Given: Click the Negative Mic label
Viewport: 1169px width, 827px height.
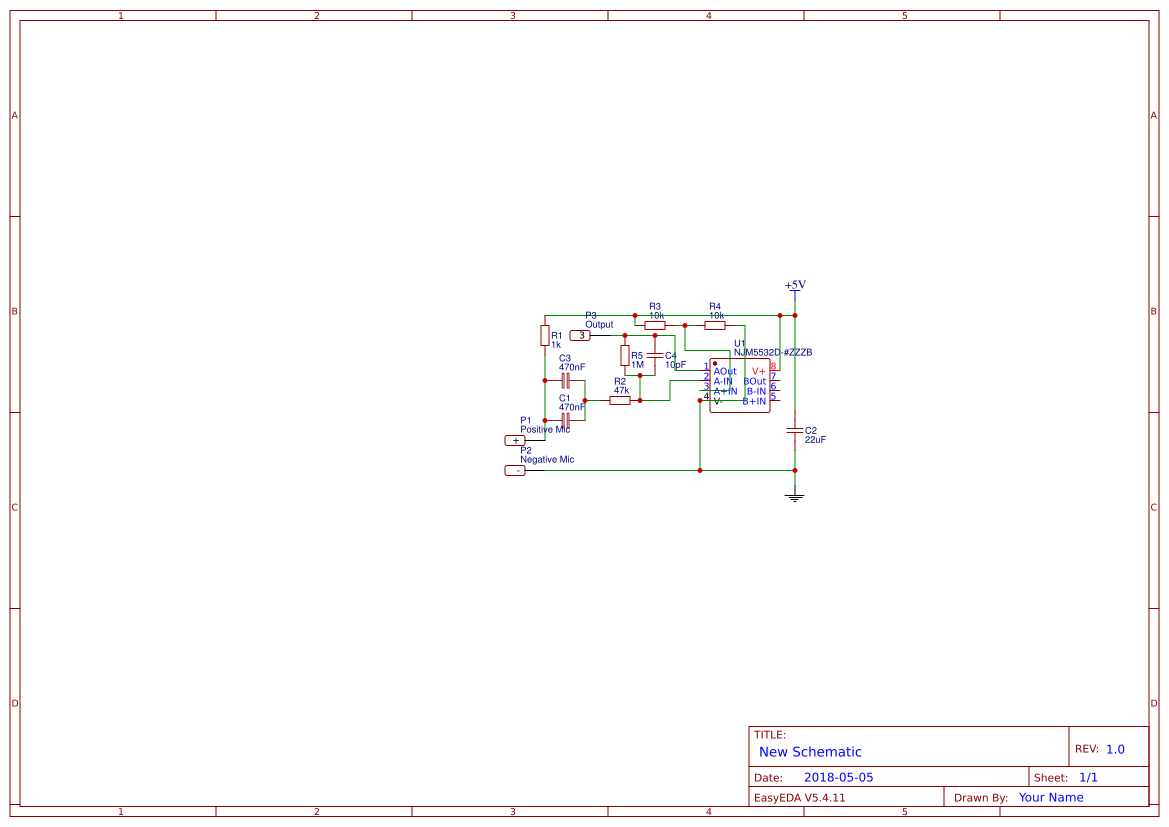Looking at the screenshot, I should 547,459.
